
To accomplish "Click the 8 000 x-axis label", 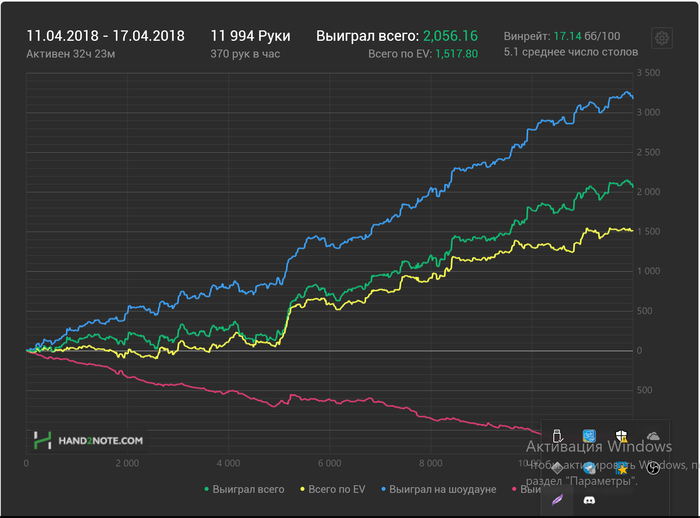I will click(x=430, y=464).
